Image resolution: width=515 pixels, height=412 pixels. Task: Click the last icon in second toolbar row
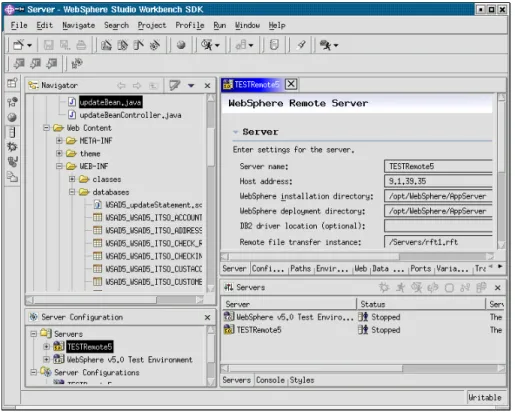(77, 63)
